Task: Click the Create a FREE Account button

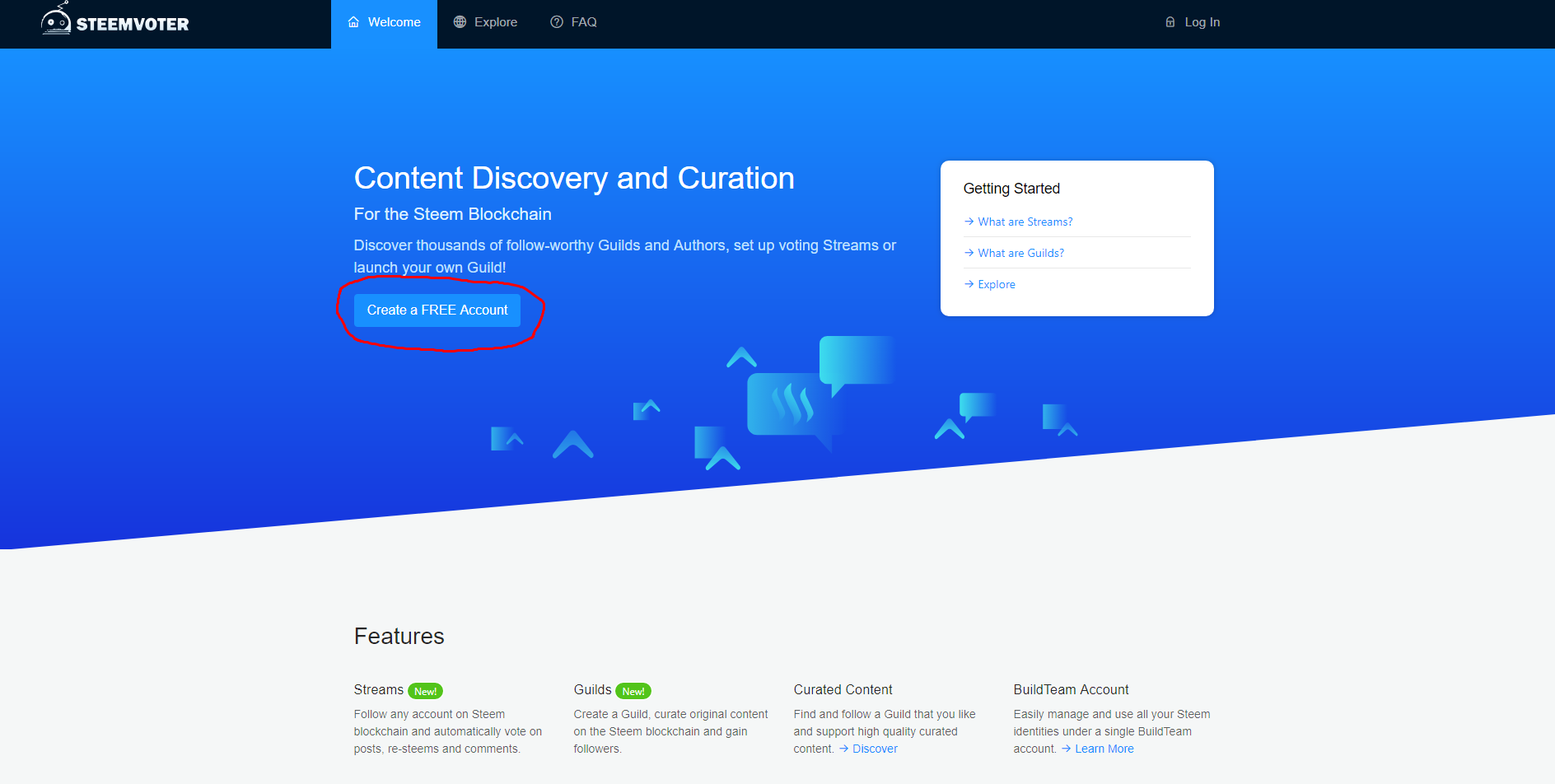Action: (x=437, y=310)
